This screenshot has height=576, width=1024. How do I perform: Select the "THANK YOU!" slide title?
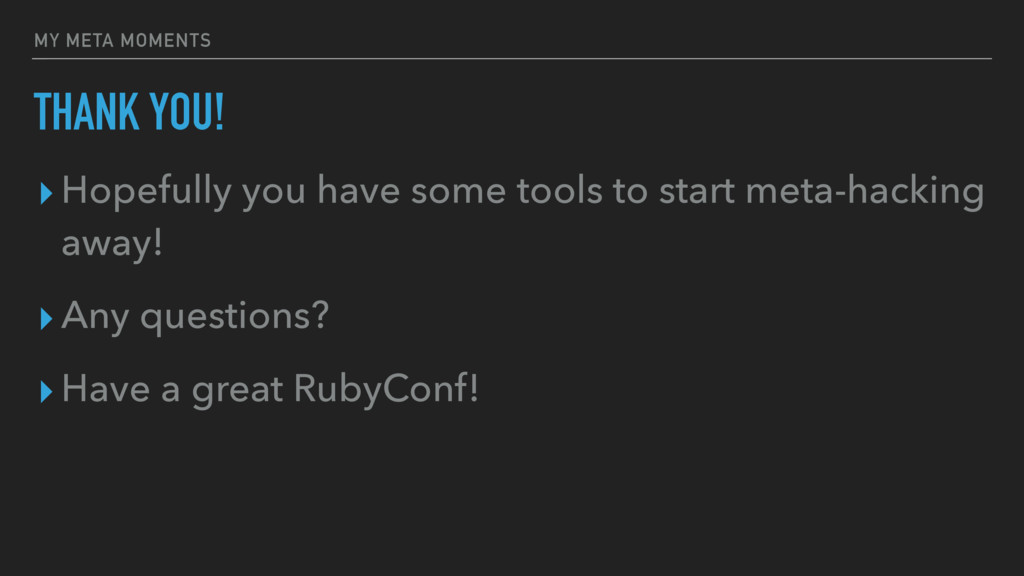coord(129,112)
